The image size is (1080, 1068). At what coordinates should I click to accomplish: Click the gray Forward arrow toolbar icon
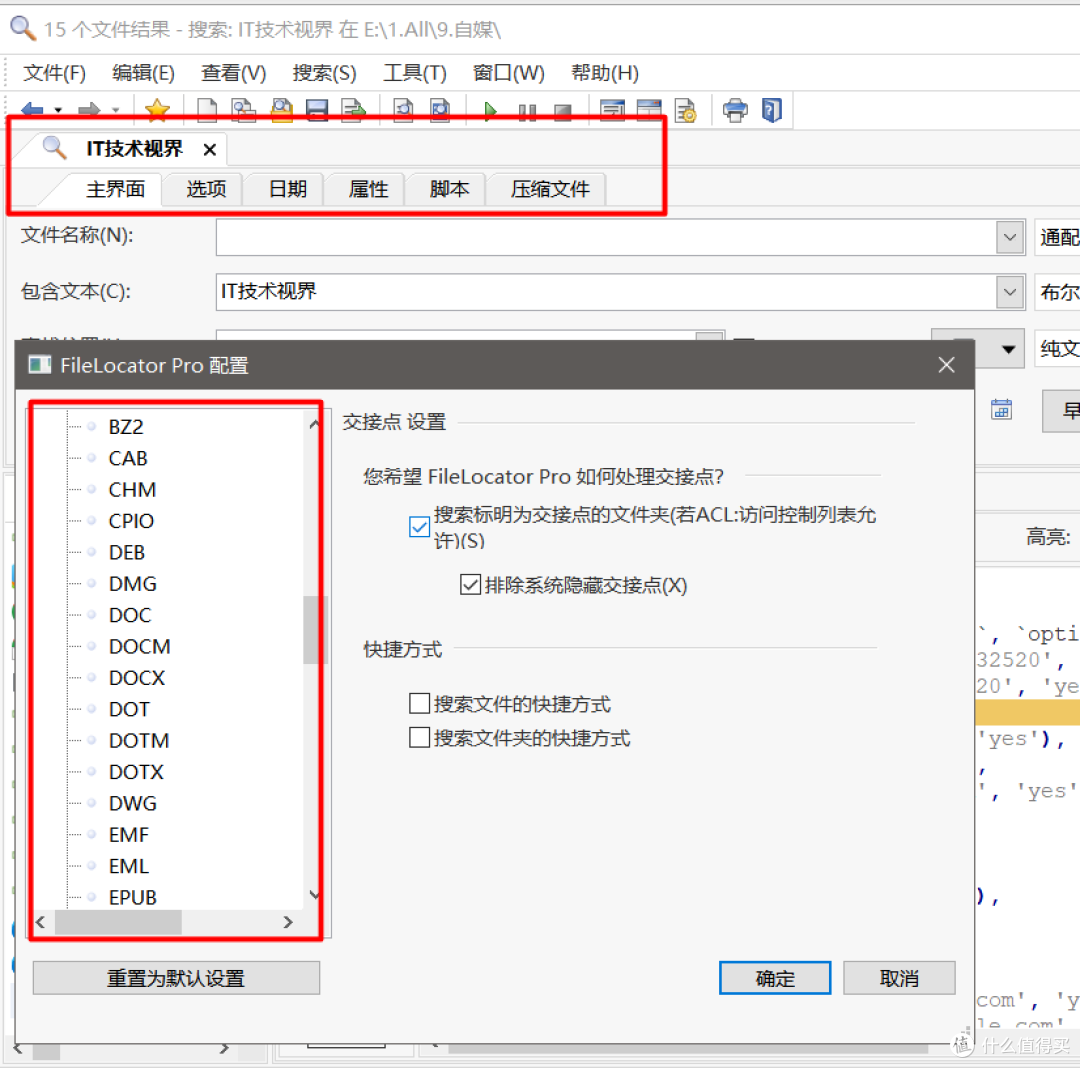click(89, 110)
